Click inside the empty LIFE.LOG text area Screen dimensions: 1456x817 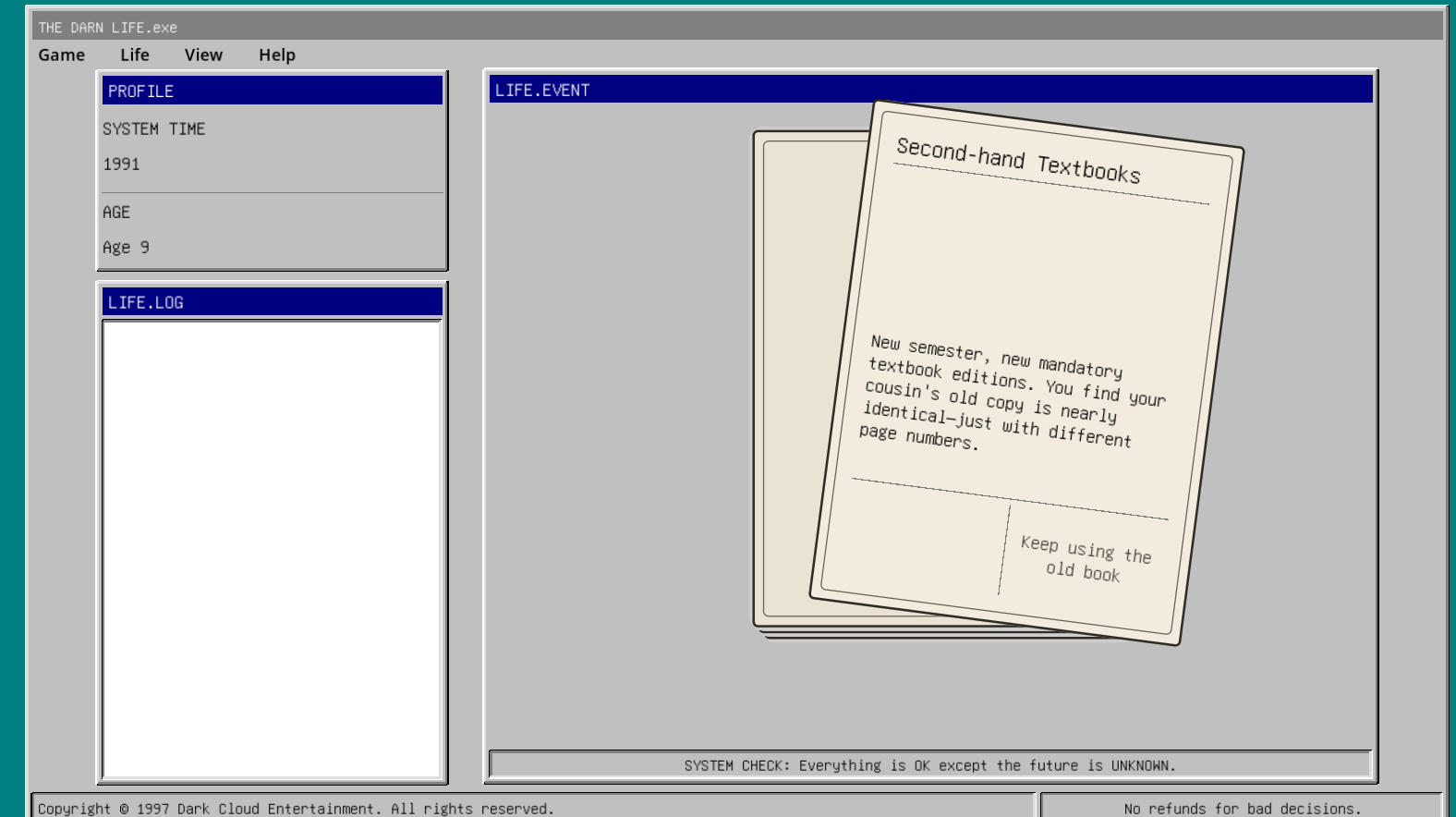point(272,549)
